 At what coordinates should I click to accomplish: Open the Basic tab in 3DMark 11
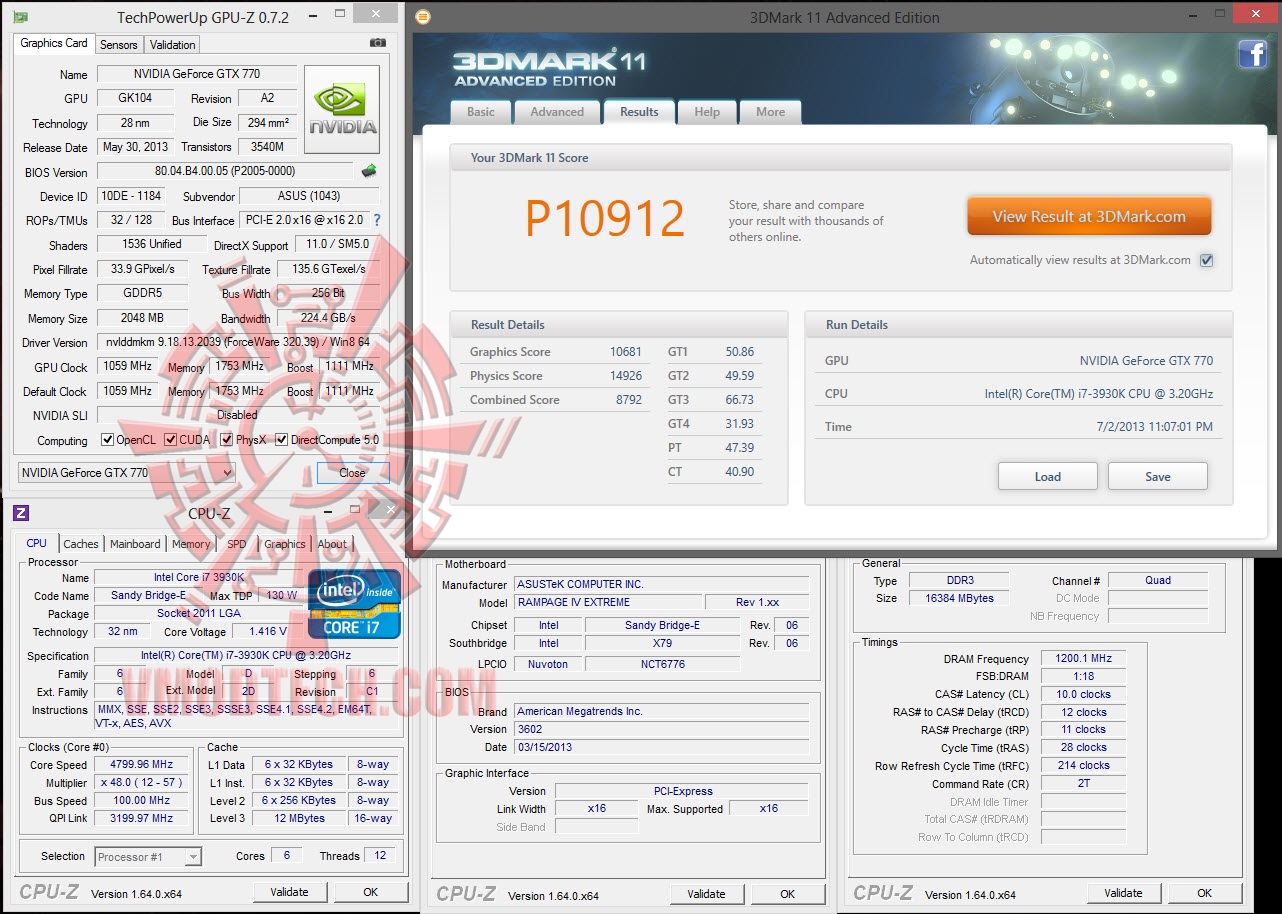pyautogui.click(x=481, y=112)
